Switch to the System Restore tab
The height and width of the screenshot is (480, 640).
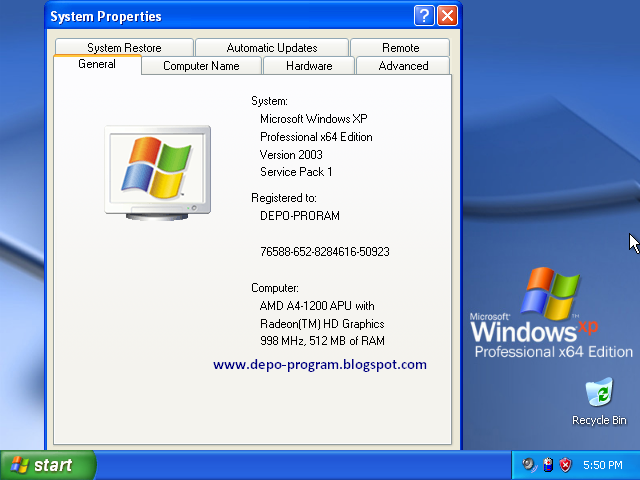tap(124, 47)
